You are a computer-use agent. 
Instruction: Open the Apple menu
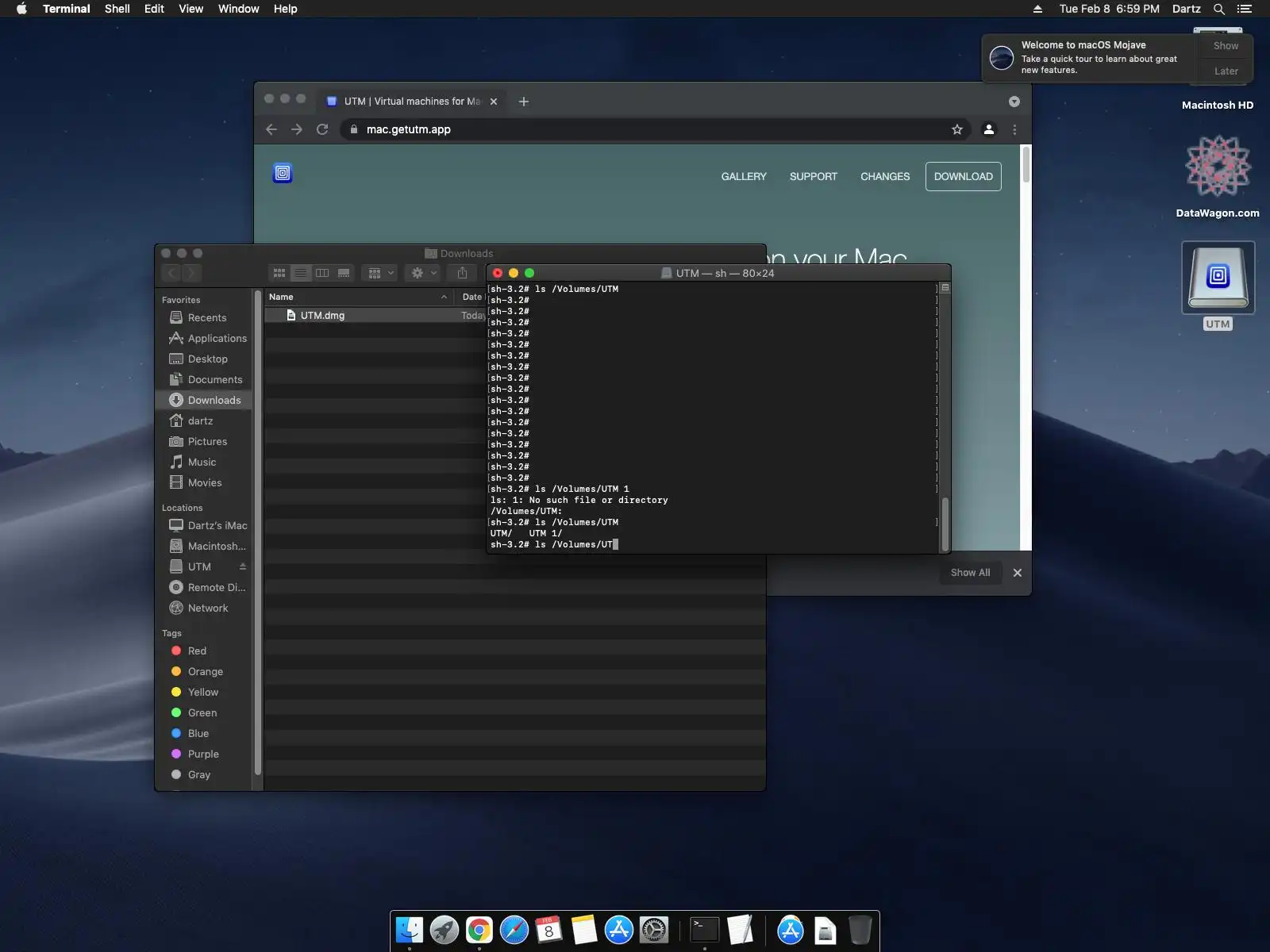tap(21, 9)
